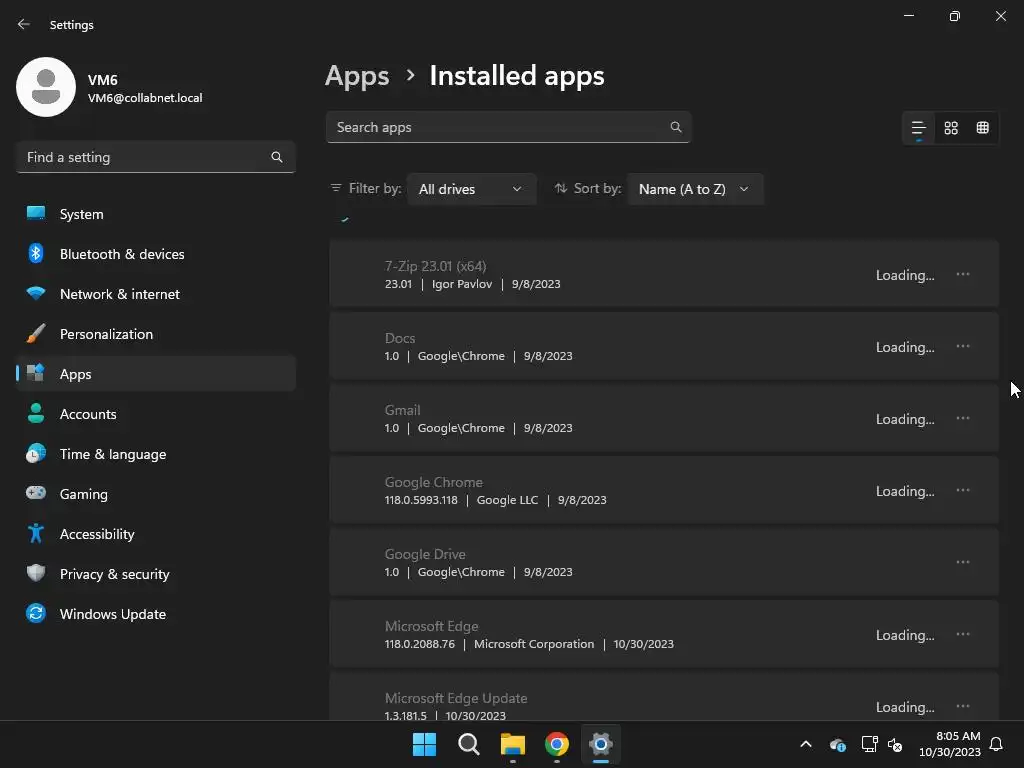Click the Apps breadcrumb link
This screenshot has height=768, width=1024.
coord(357,76)
